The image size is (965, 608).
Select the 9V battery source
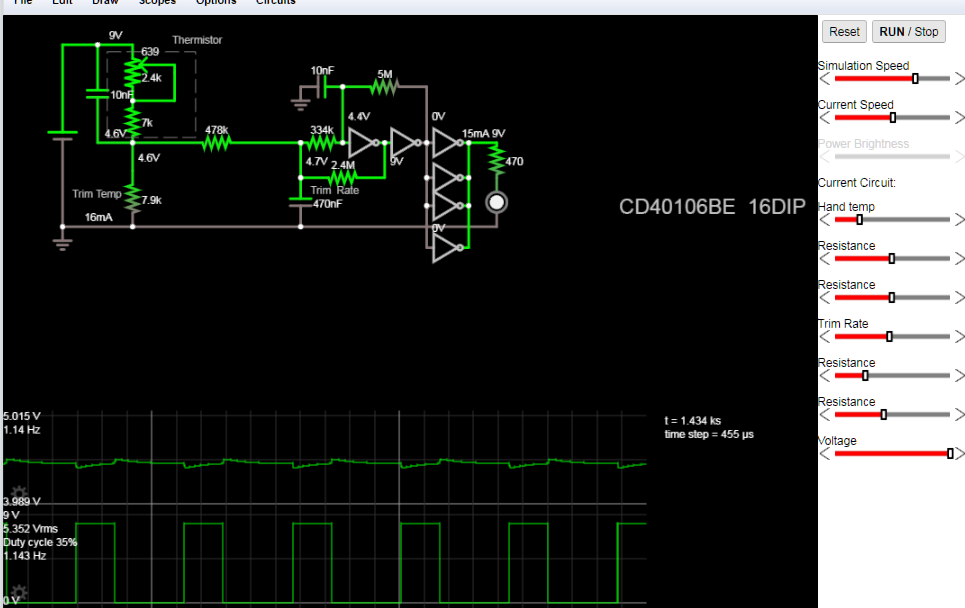62,135
